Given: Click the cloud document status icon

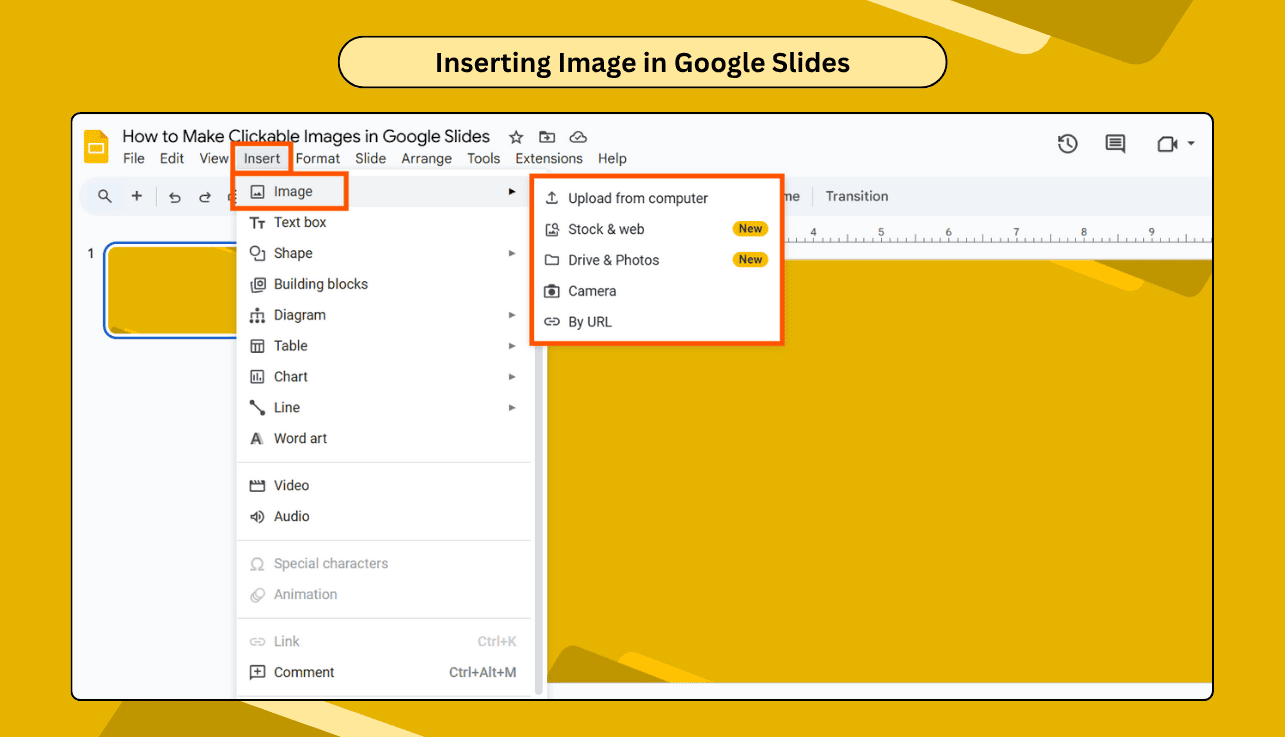Looking at the screenshot, I should (578, 137).
